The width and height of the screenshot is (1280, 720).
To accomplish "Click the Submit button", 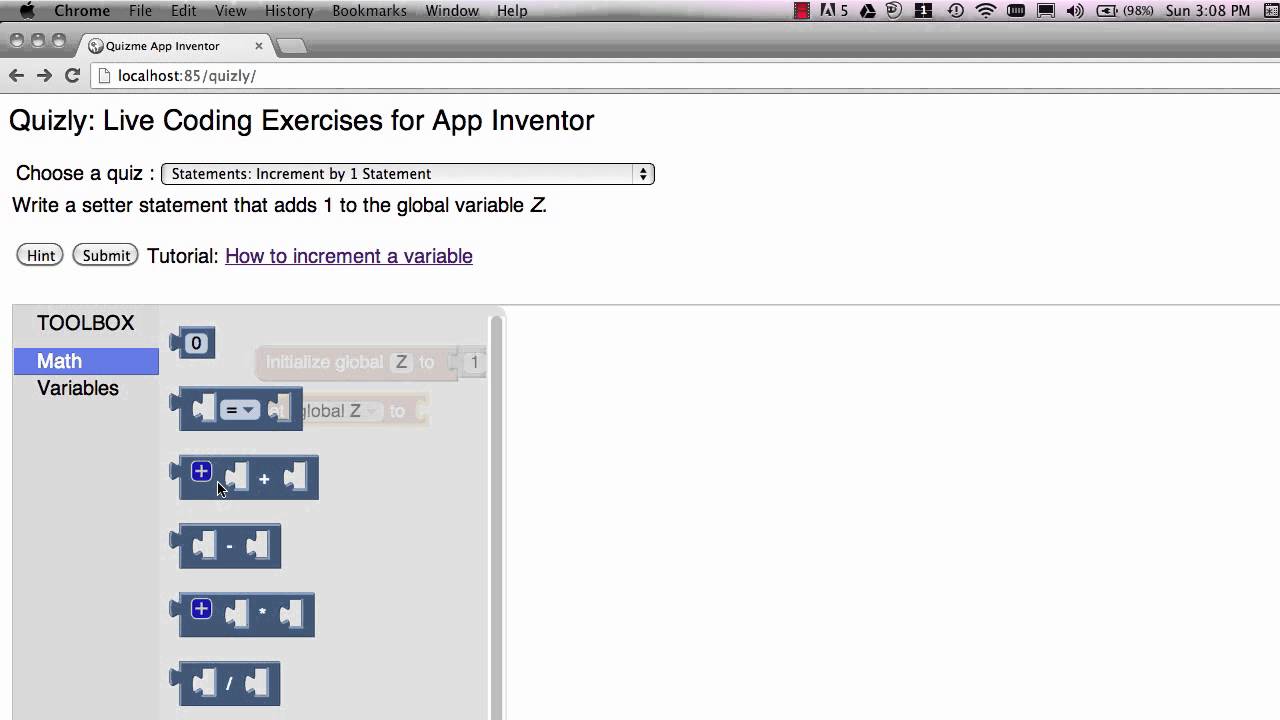I will tap(106, 255).
